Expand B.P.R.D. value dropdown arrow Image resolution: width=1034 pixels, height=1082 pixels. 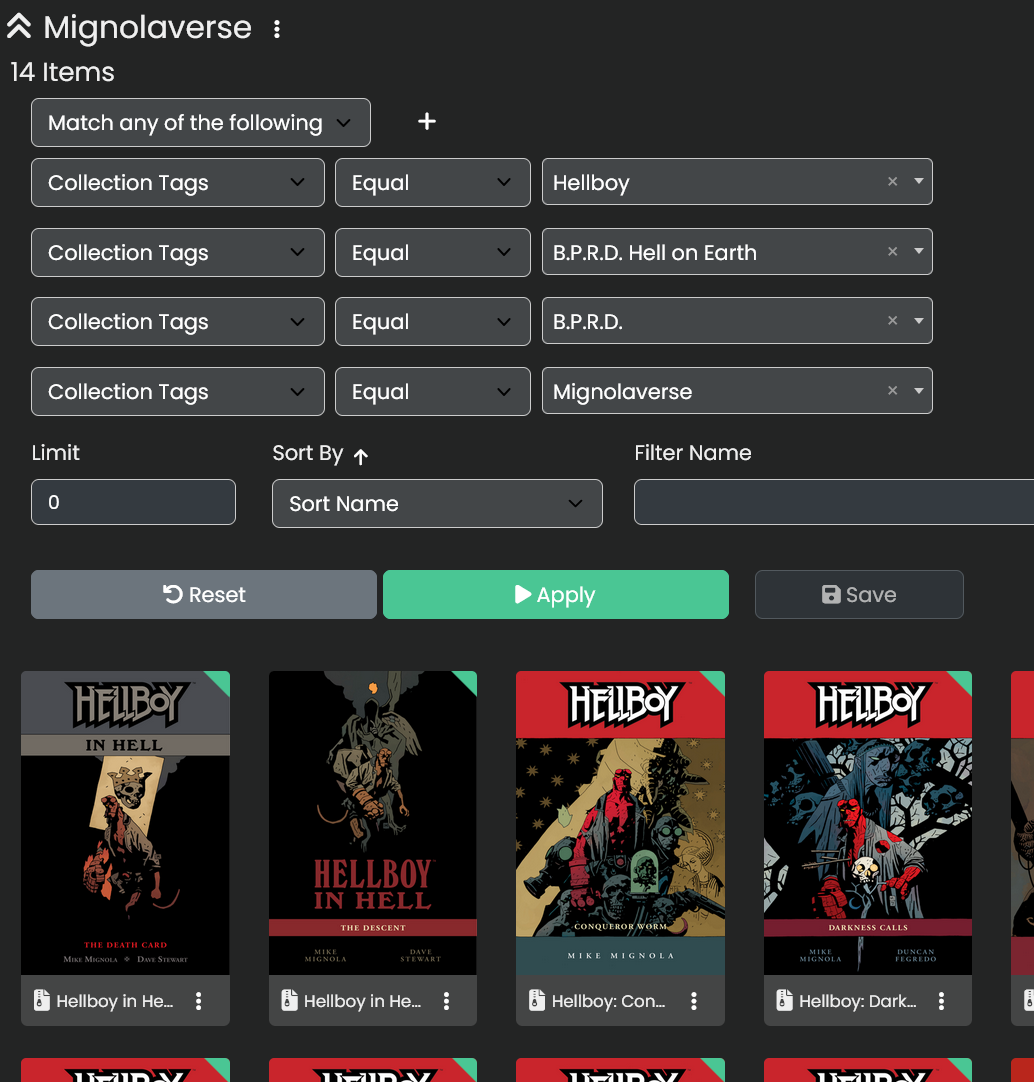919,321
